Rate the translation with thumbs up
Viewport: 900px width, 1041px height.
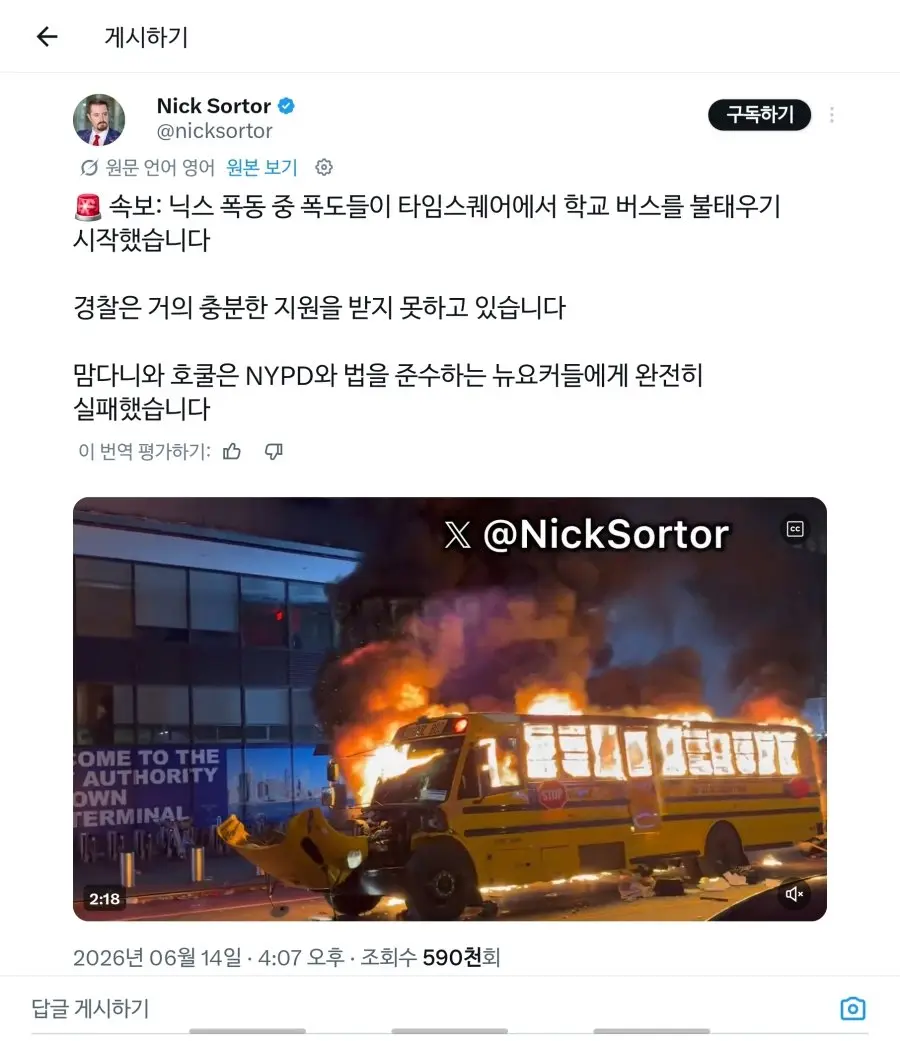pos(232,451)
